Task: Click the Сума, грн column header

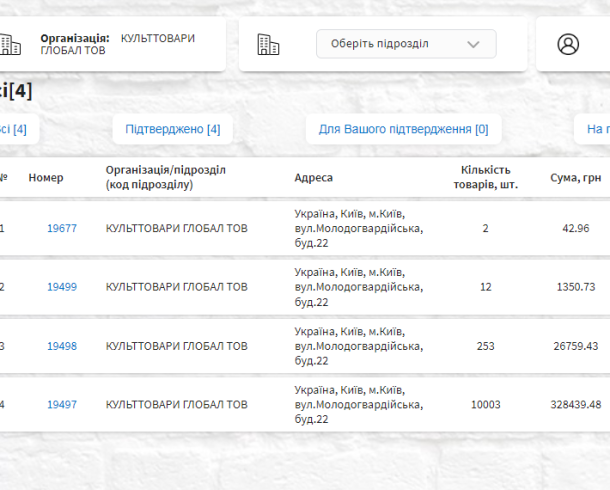Action: click(x=576, y=178)
